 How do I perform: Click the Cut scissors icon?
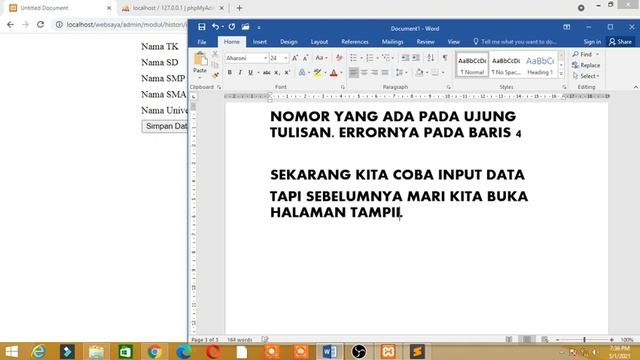215,54
